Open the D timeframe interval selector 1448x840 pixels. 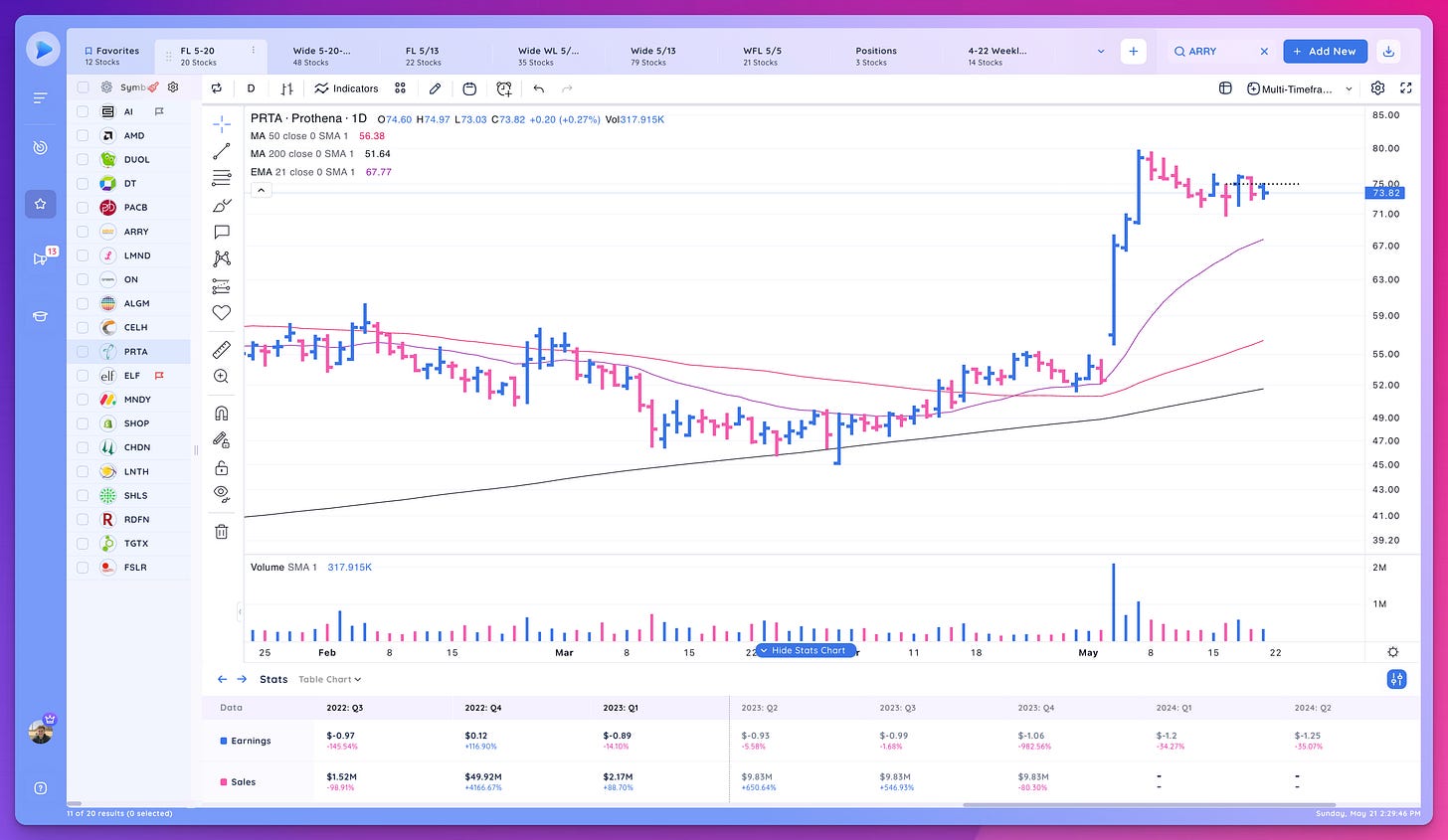click(x=251, y=88)
